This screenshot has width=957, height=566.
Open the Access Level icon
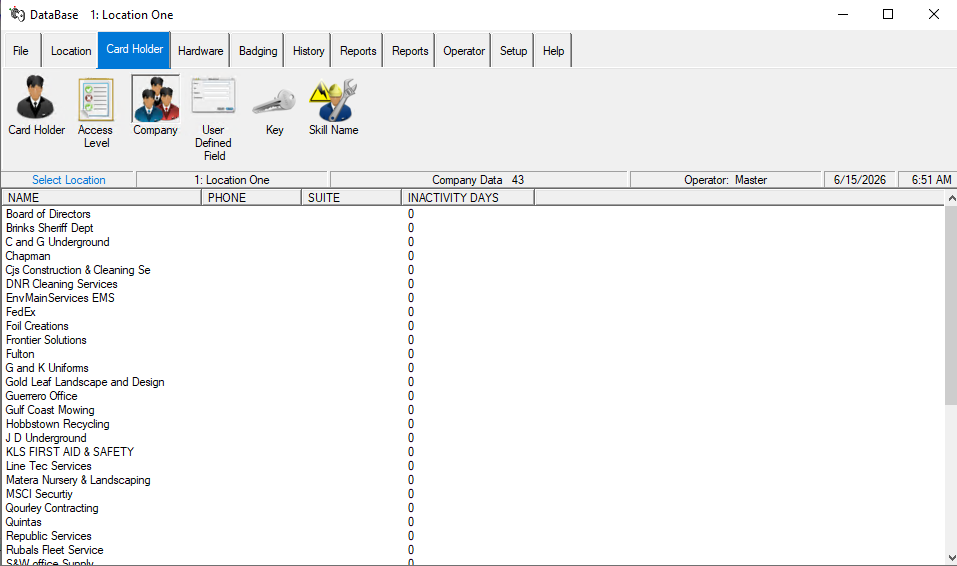pyautogui.click(x=96, y=112)
